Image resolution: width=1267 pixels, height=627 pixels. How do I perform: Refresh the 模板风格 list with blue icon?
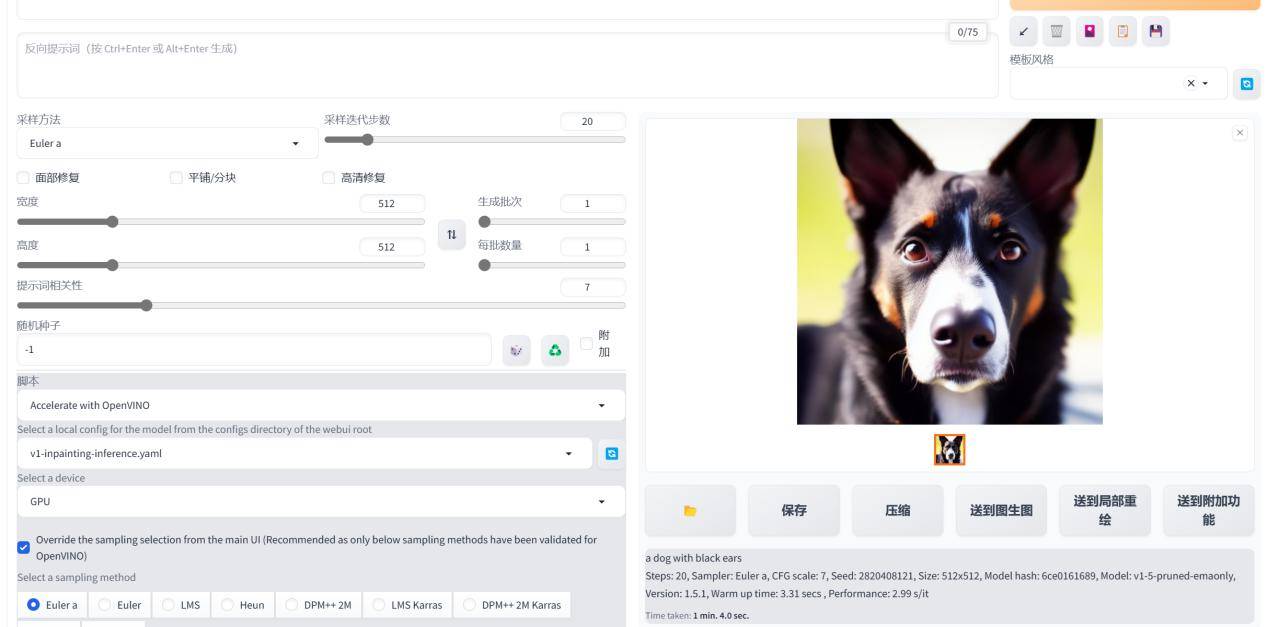1247,84
